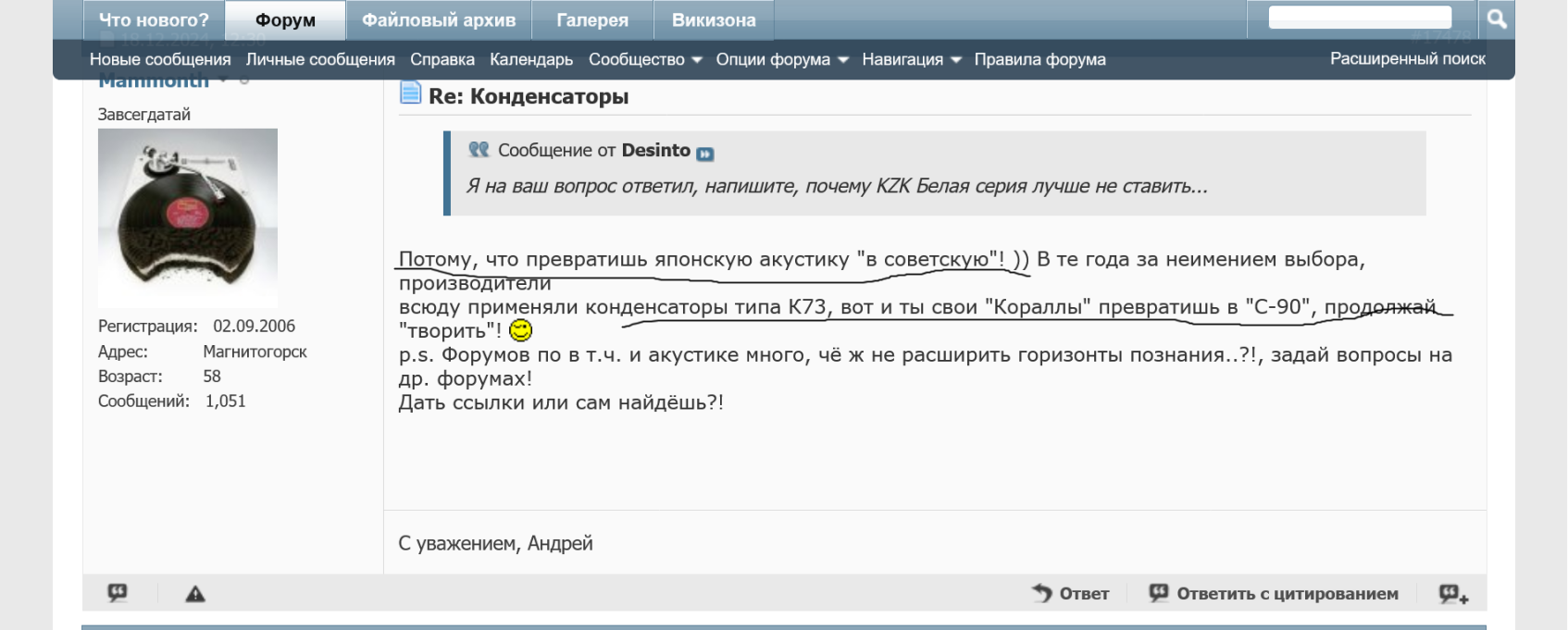Click the vinyl record avatar image

pos(188,217)
